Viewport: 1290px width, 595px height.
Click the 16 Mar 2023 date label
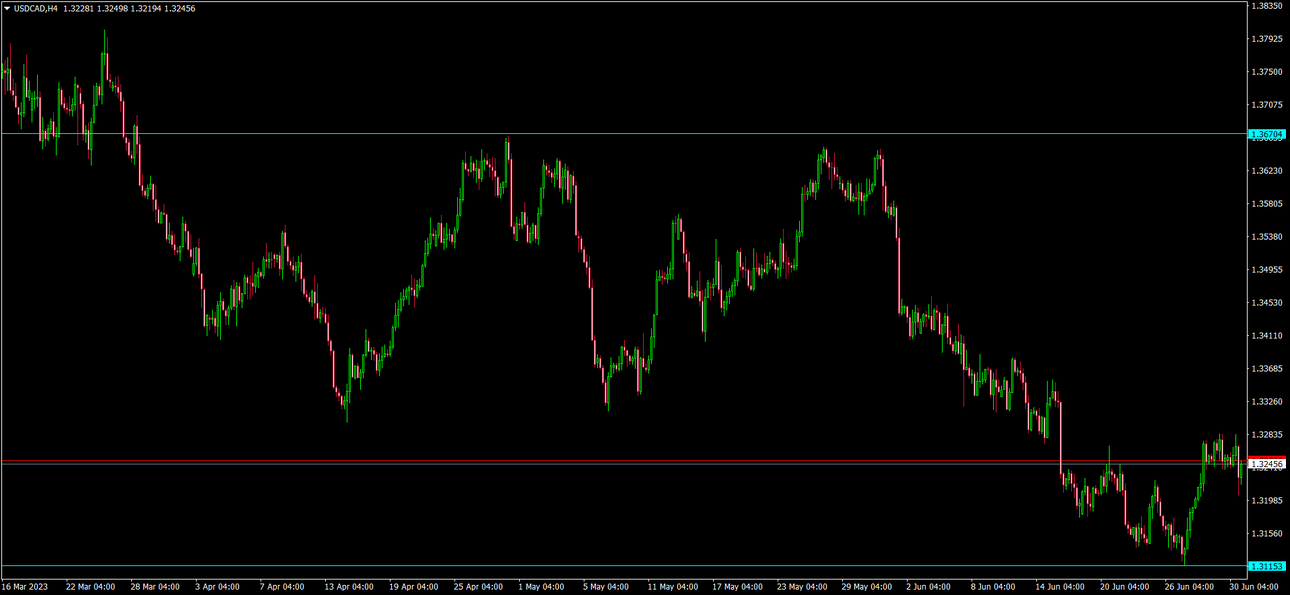[24, 587]
